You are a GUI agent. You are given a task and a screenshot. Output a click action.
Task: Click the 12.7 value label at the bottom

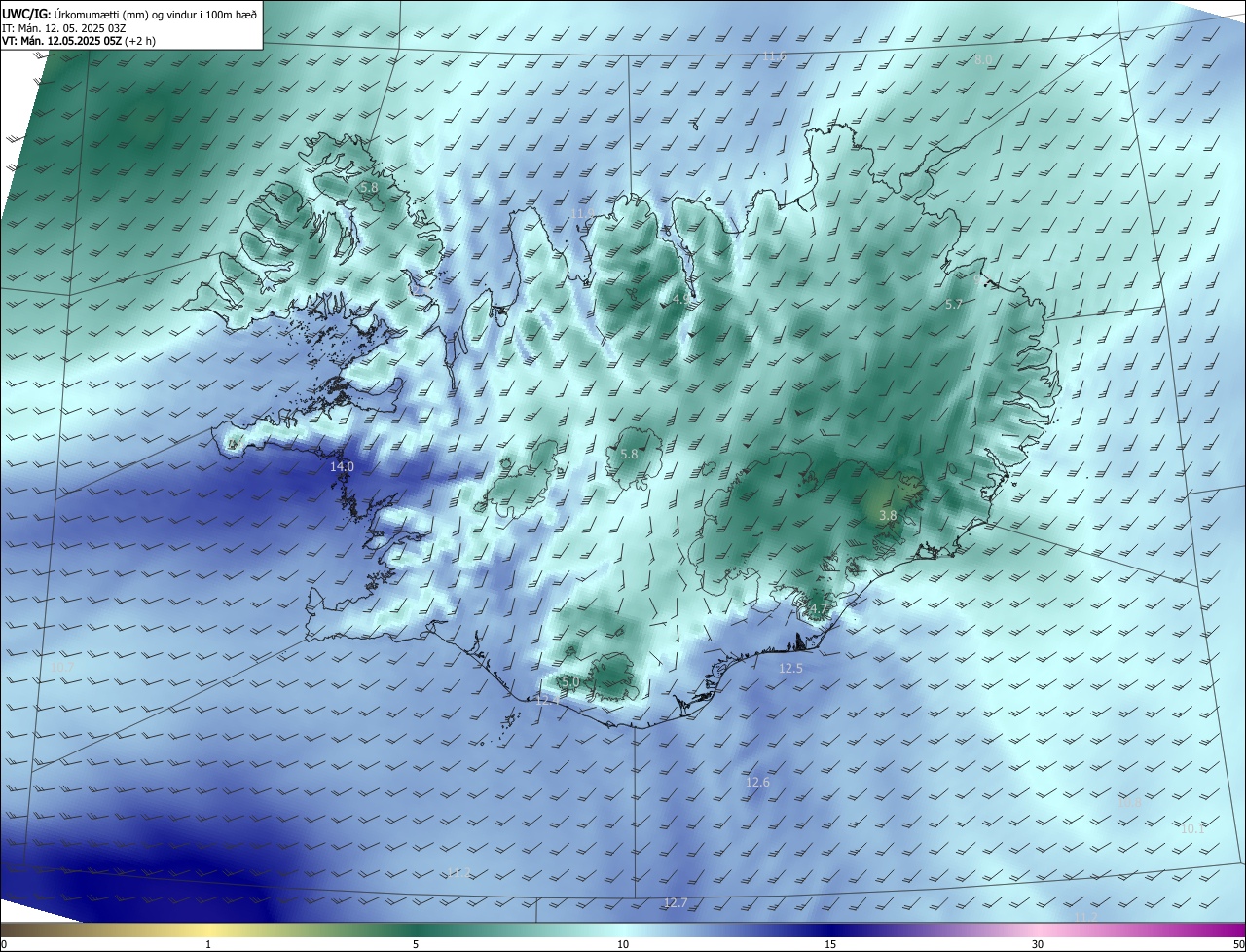point(675,903)
